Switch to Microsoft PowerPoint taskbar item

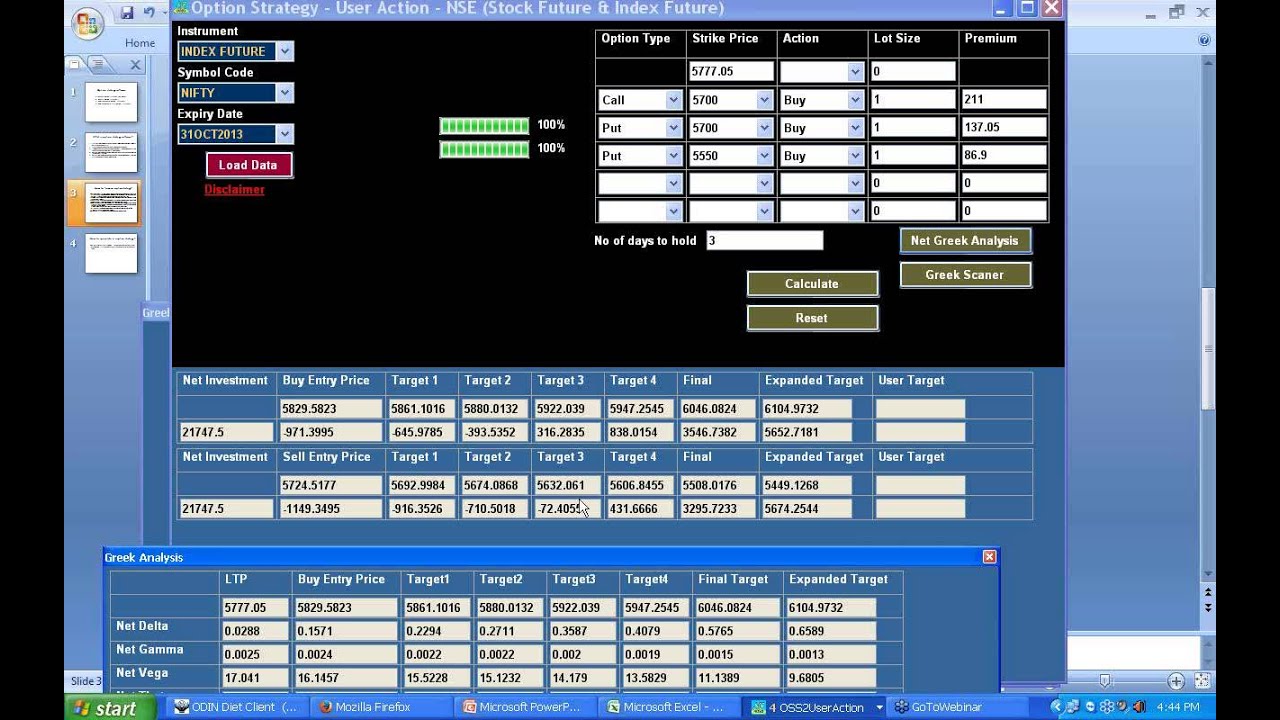coord(524,707)
